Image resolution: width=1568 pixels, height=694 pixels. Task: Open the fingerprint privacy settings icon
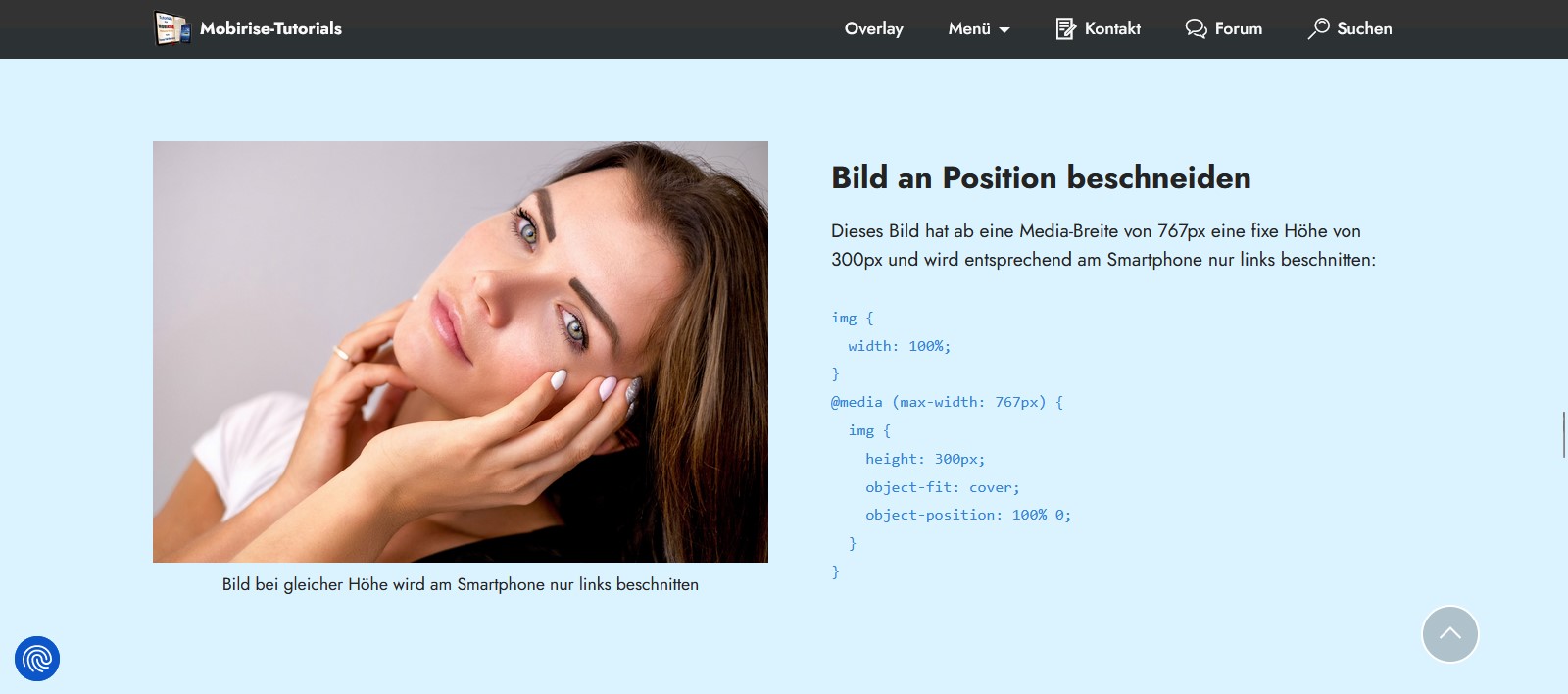tap(37, 659)
